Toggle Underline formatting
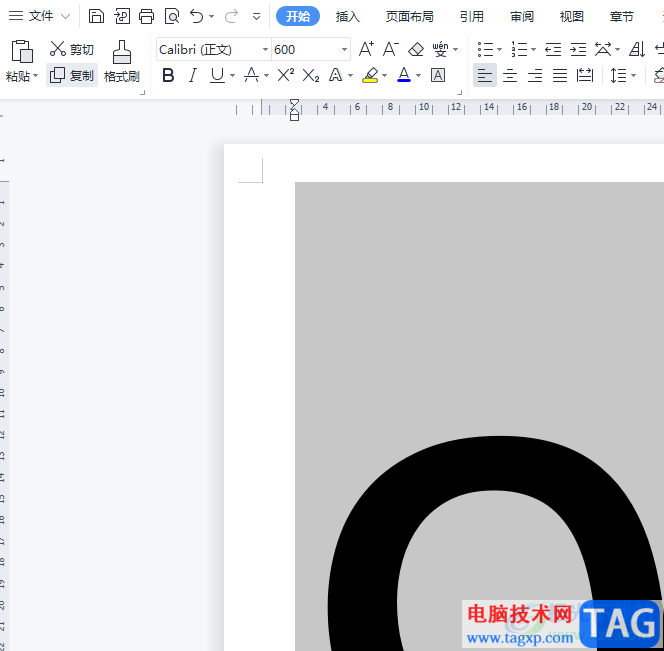This screenshot has height=651, width=664. (218, 75)
